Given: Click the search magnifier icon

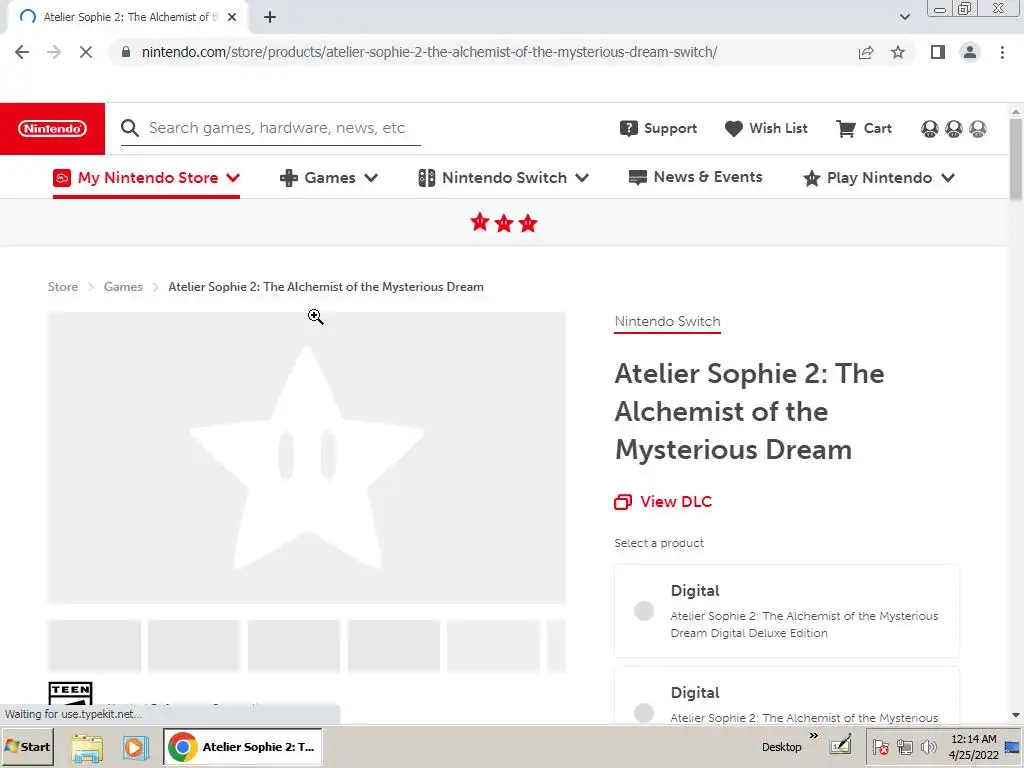Looking at the screenshot, I should click(130, 128).
